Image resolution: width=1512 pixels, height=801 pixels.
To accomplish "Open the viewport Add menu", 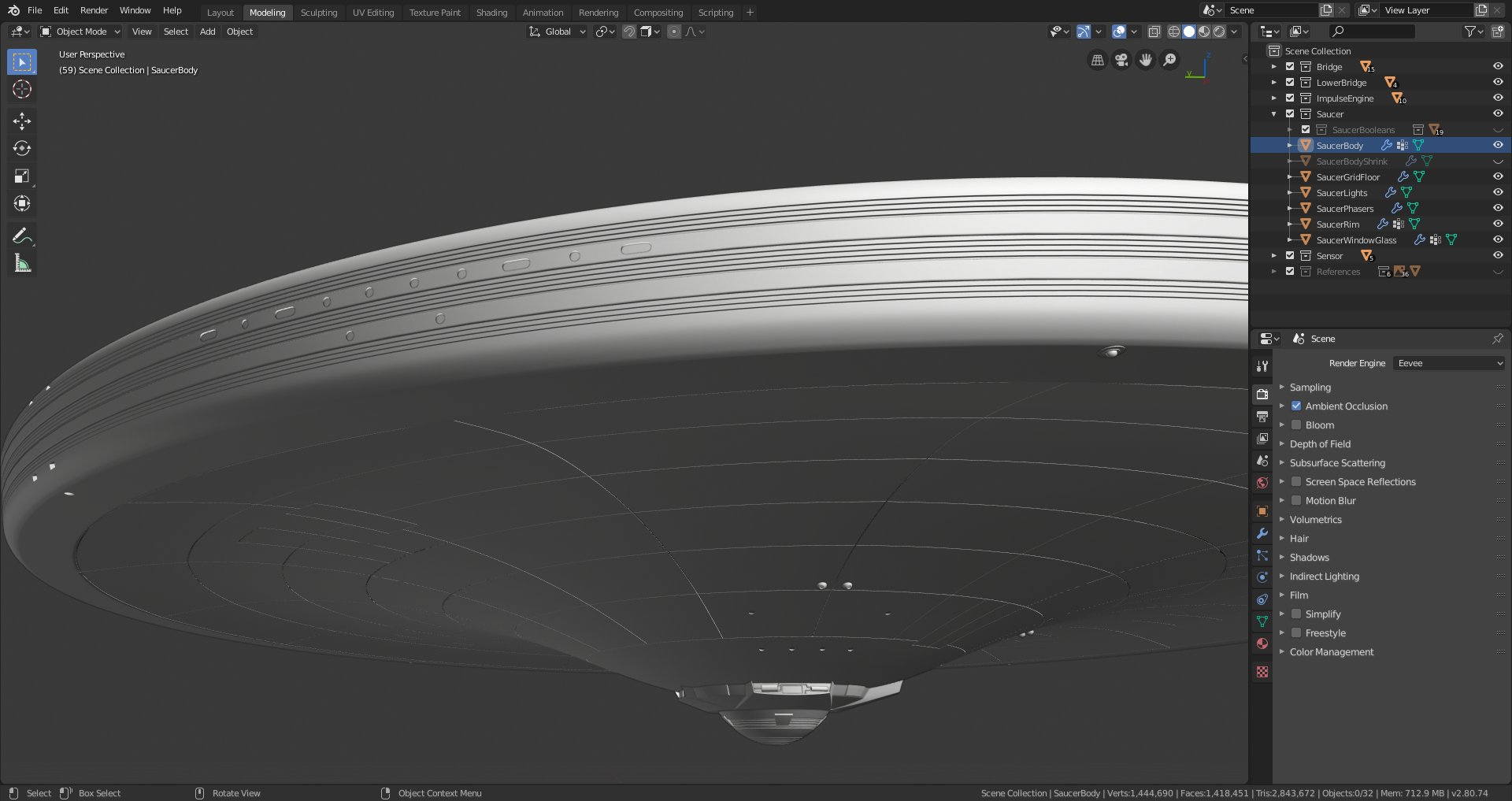I will pos(207,32).
